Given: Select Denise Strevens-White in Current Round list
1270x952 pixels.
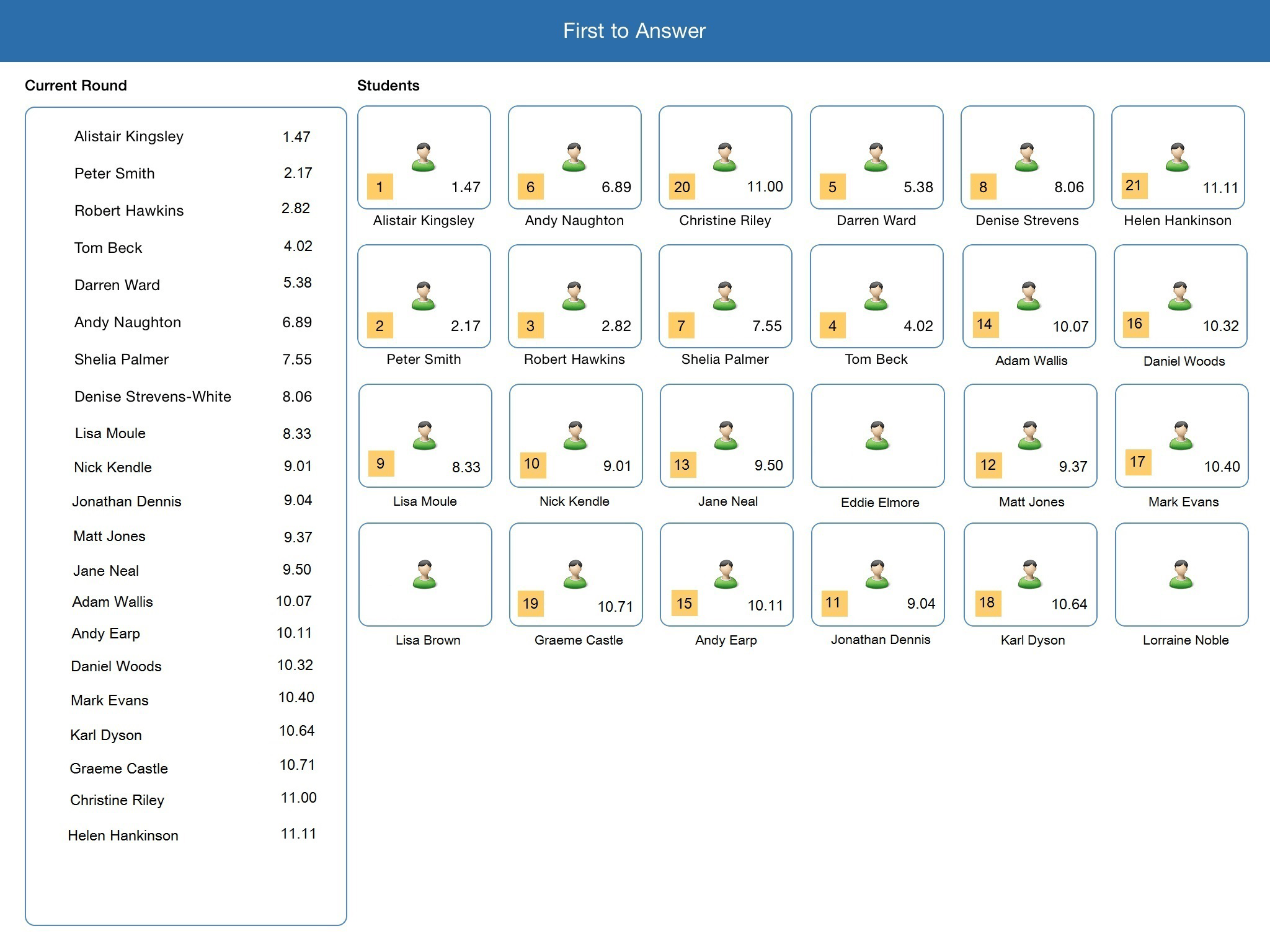Looking at the screenshot, I should pyautogui.click(x=153, y=397).
